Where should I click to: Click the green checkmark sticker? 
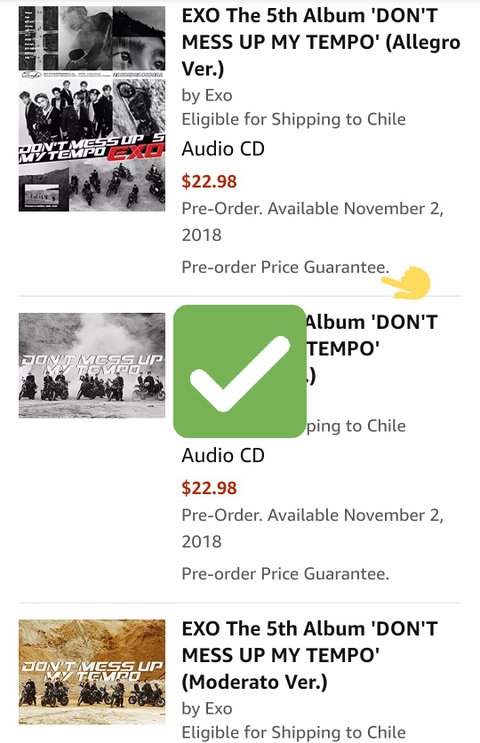pos(240,371)
